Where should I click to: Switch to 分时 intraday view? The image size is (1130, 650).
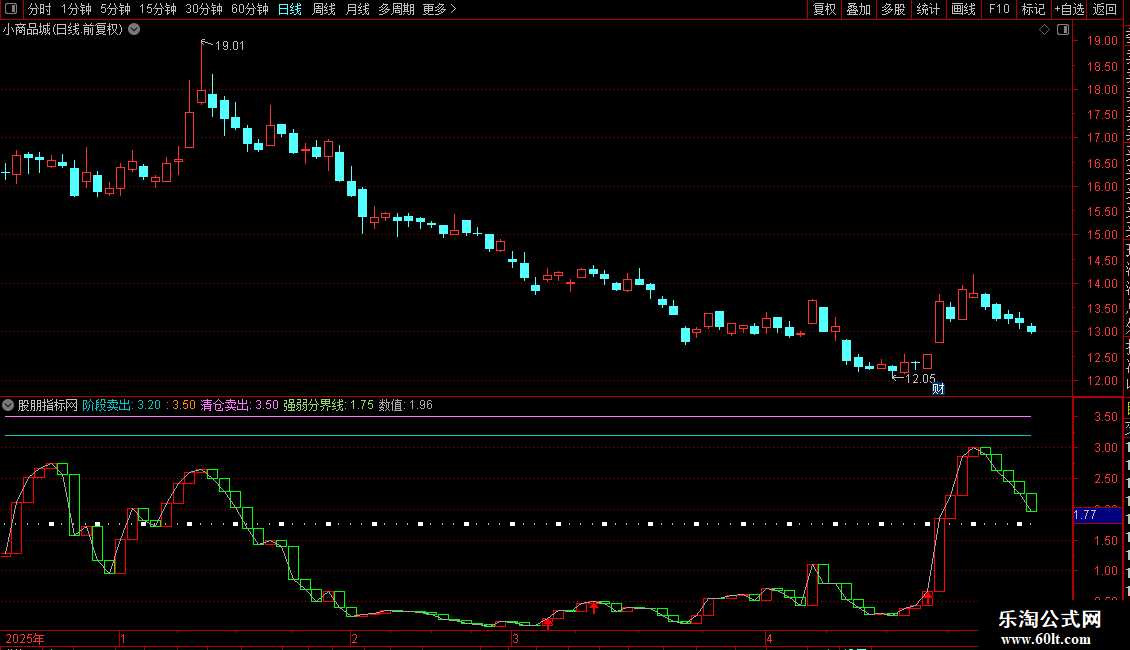pos(40,9)
